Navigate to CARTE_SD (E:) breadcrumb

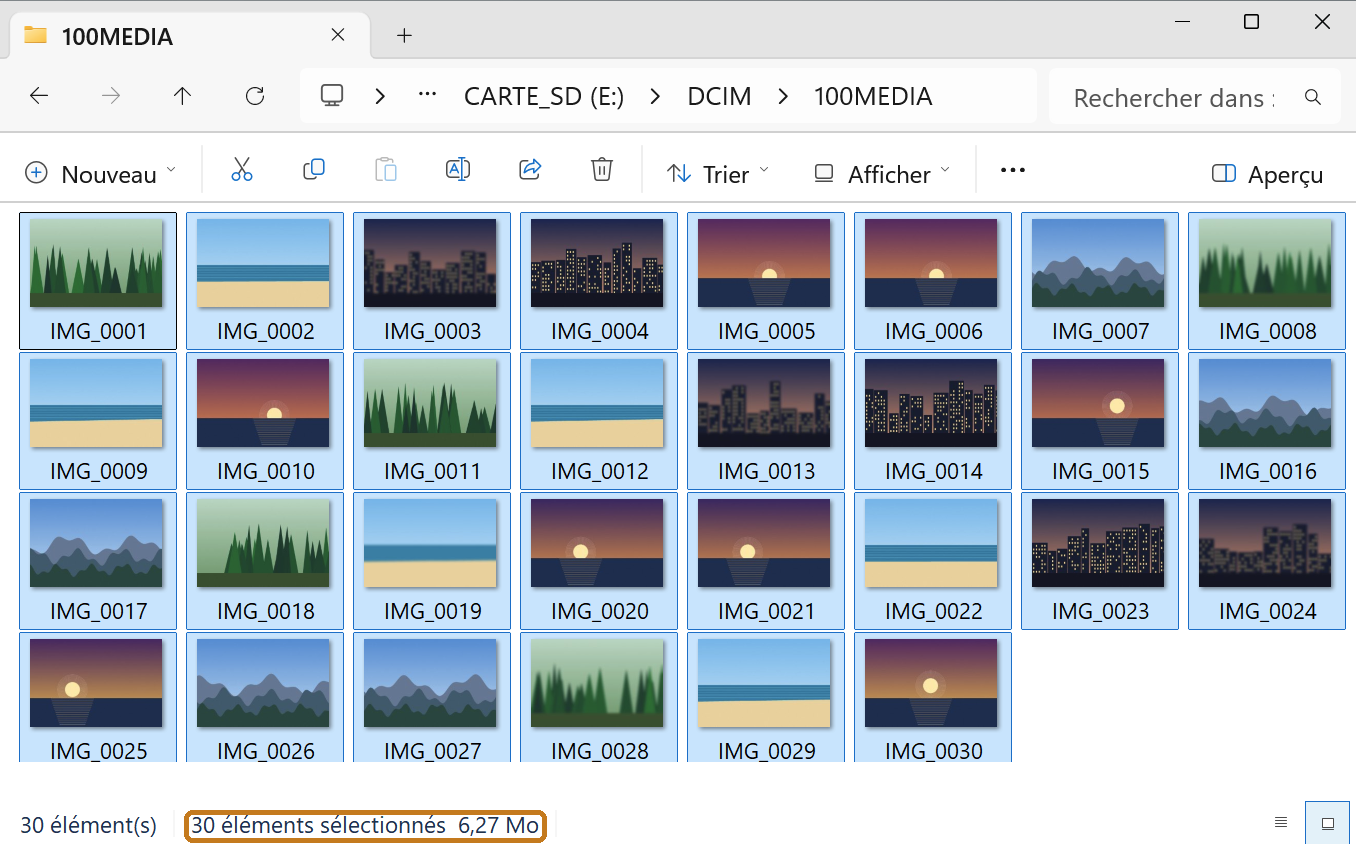(x=544, y=96)
